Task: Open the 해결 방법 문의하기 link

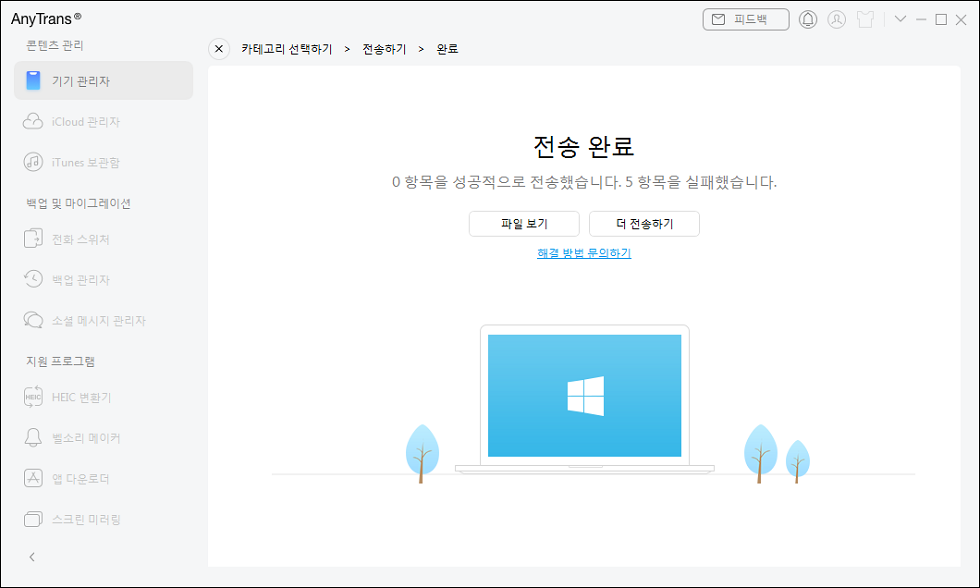Action: tap(584, 253)
